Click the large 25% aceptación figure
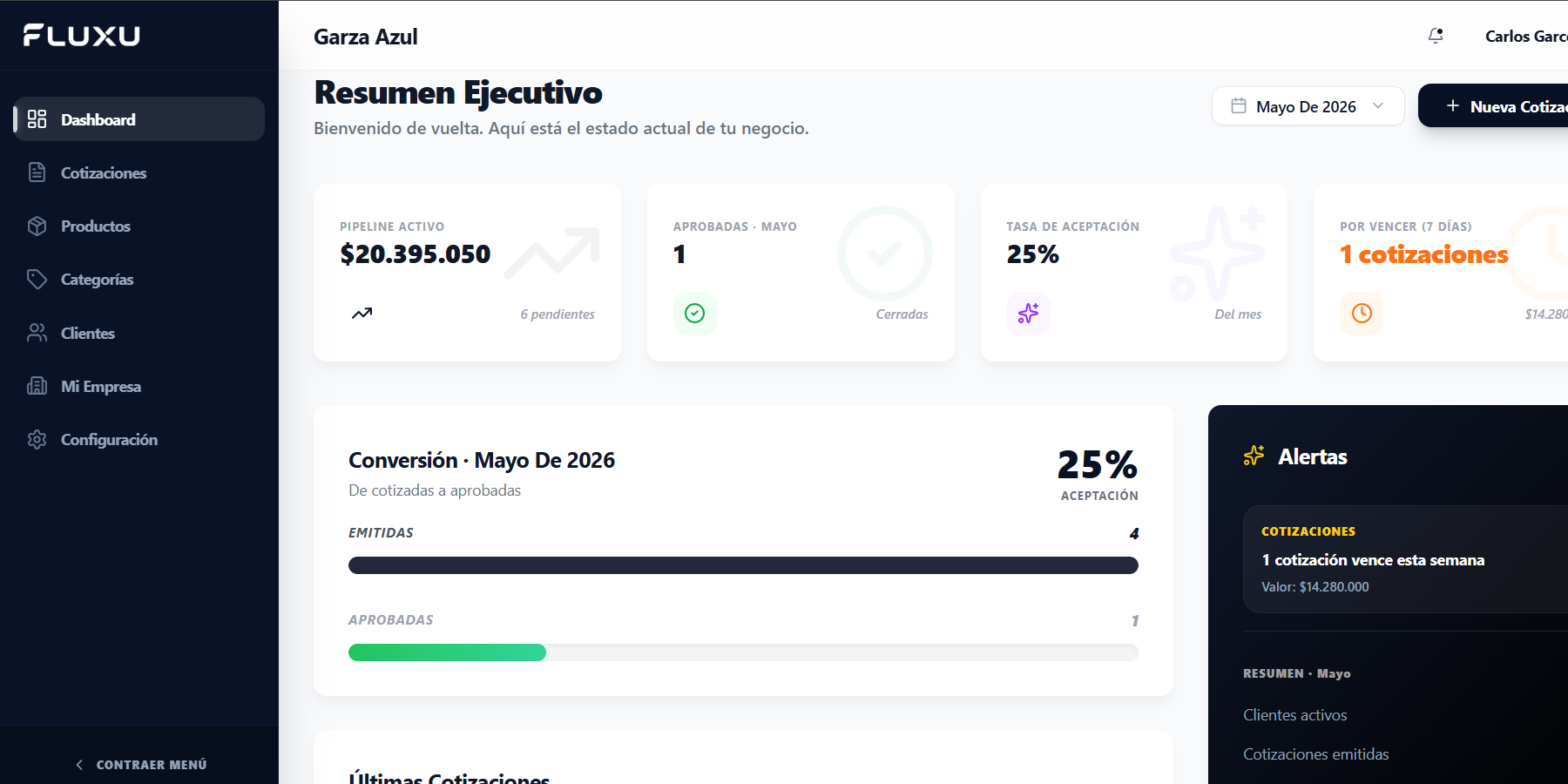Image resolution: width=1568 pixels, height=784 pixels. pyautogui.click(x=1098, y=464)
